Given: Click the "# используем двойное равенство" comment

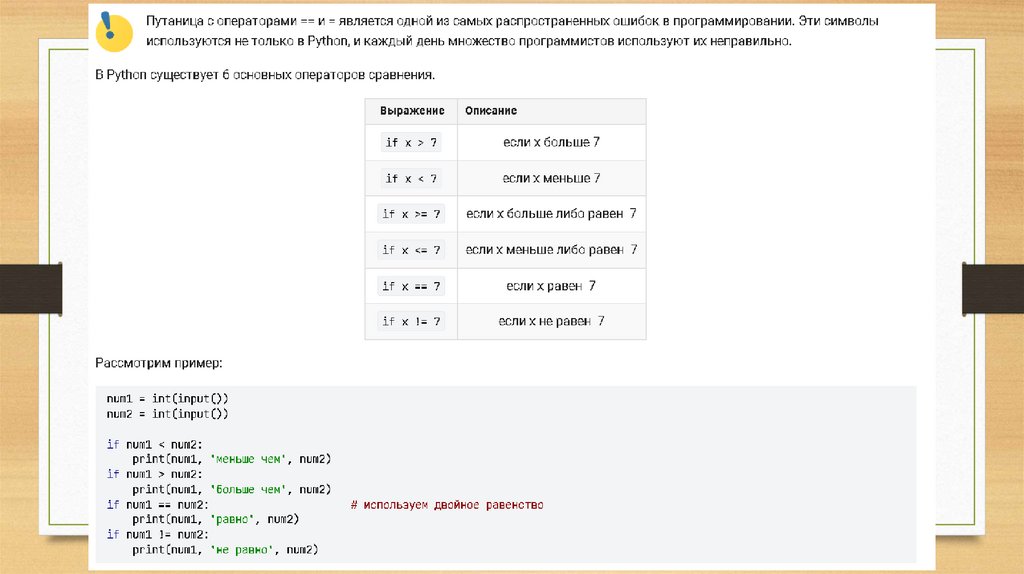Looking at the screenshot, I should pyautogui.click(x=447, y=505).
